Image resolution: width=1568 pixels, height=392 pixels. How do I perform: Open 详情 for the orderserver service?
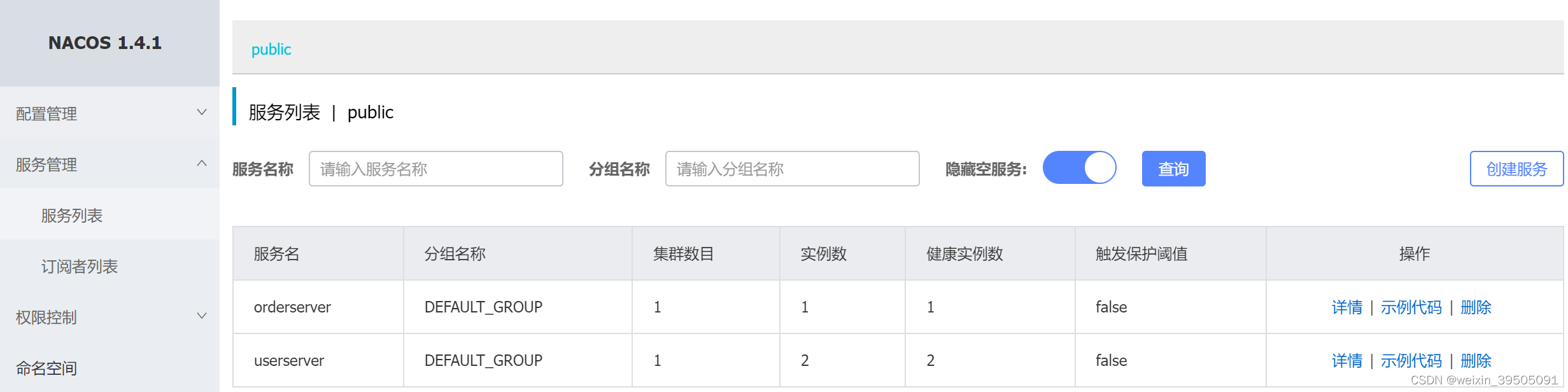coord(1347,307)
